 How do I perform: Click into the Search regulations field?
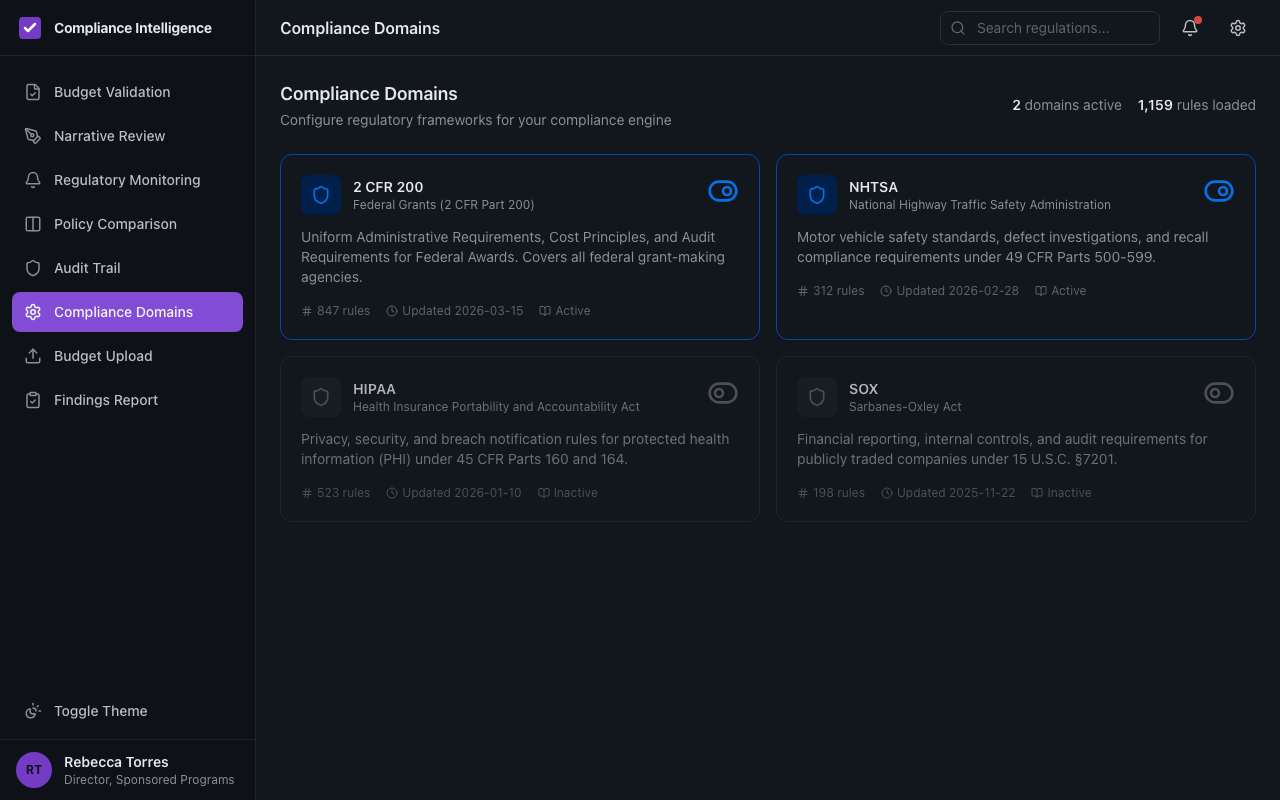point(1049,28)
